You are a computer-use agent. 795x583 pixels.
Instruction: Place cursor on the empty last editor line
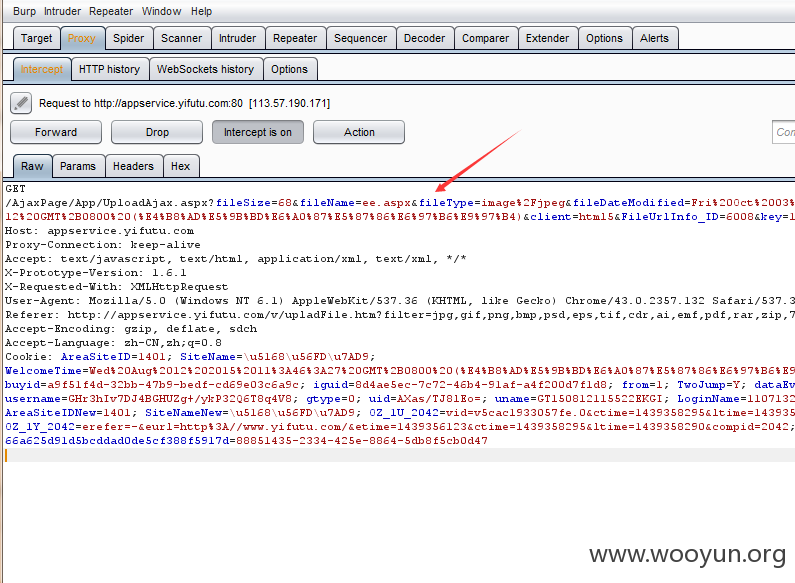(x=400, y=455)
